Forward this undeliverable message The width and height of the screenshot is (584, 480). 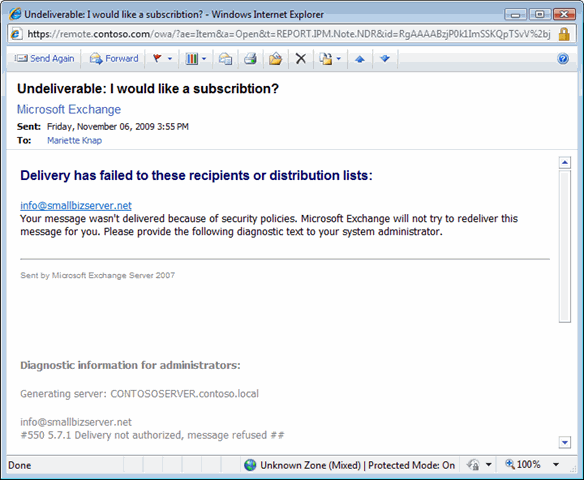tap(114, 59)
